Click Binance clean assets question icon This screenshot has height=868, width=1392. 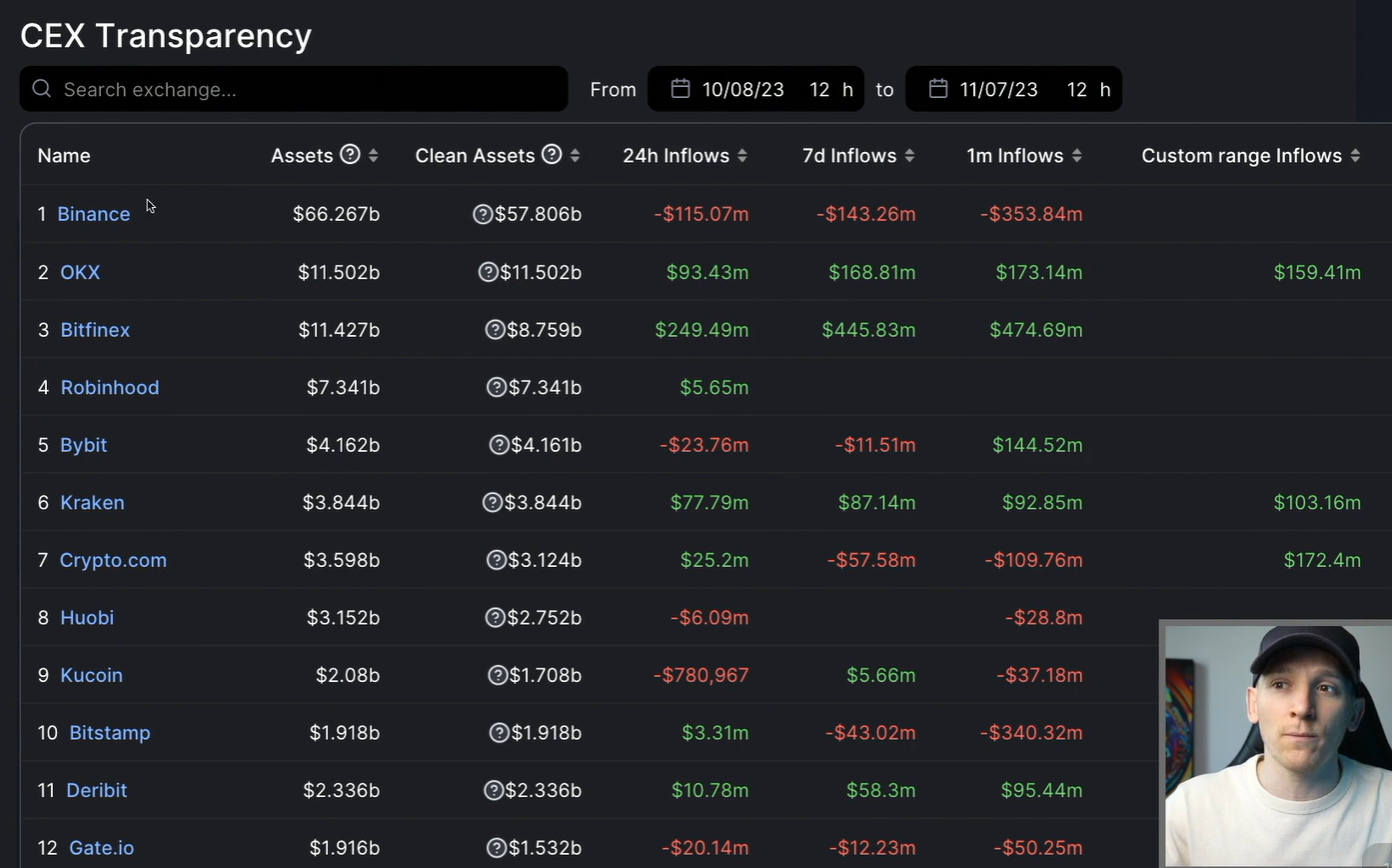coord(482,214)
